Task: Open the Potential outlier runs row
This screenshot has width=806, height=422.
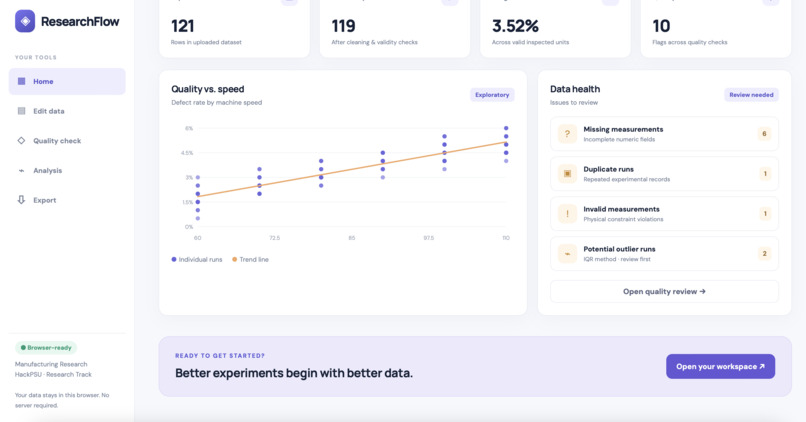Action: tap(664, 253)
